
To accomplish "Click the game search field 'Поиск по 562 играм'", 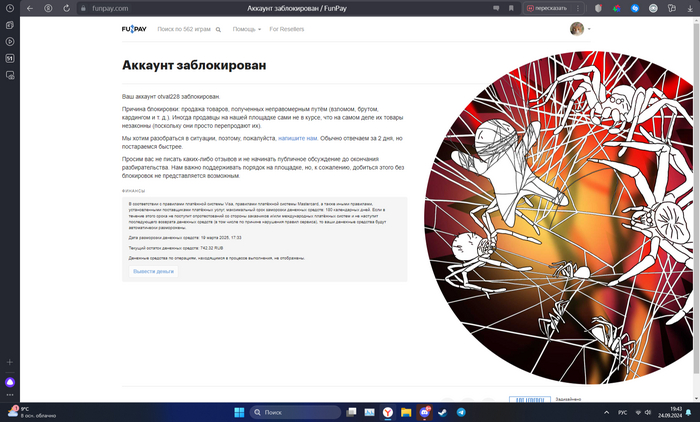I will click(x=184, y=29).
